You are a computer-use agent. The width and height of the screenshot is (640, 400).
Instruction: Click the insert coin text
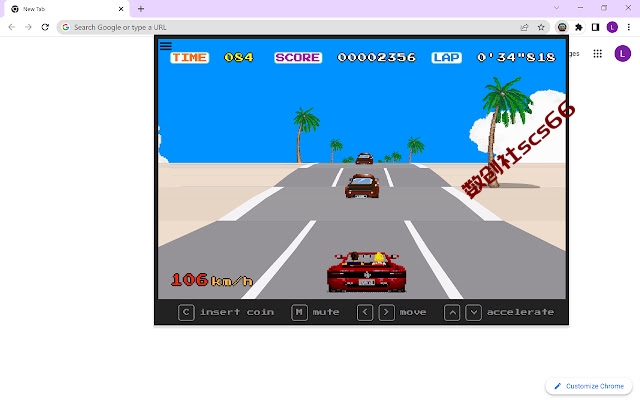click(x=237, y=312)
